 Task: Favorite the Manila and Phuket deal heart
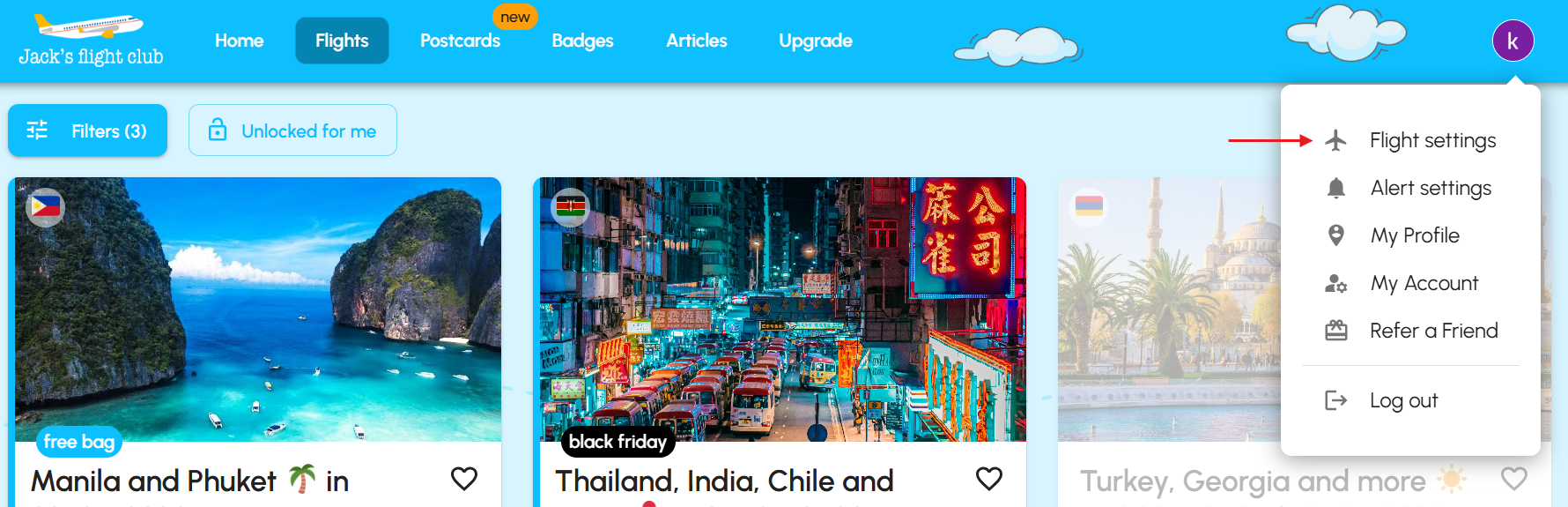464,479
